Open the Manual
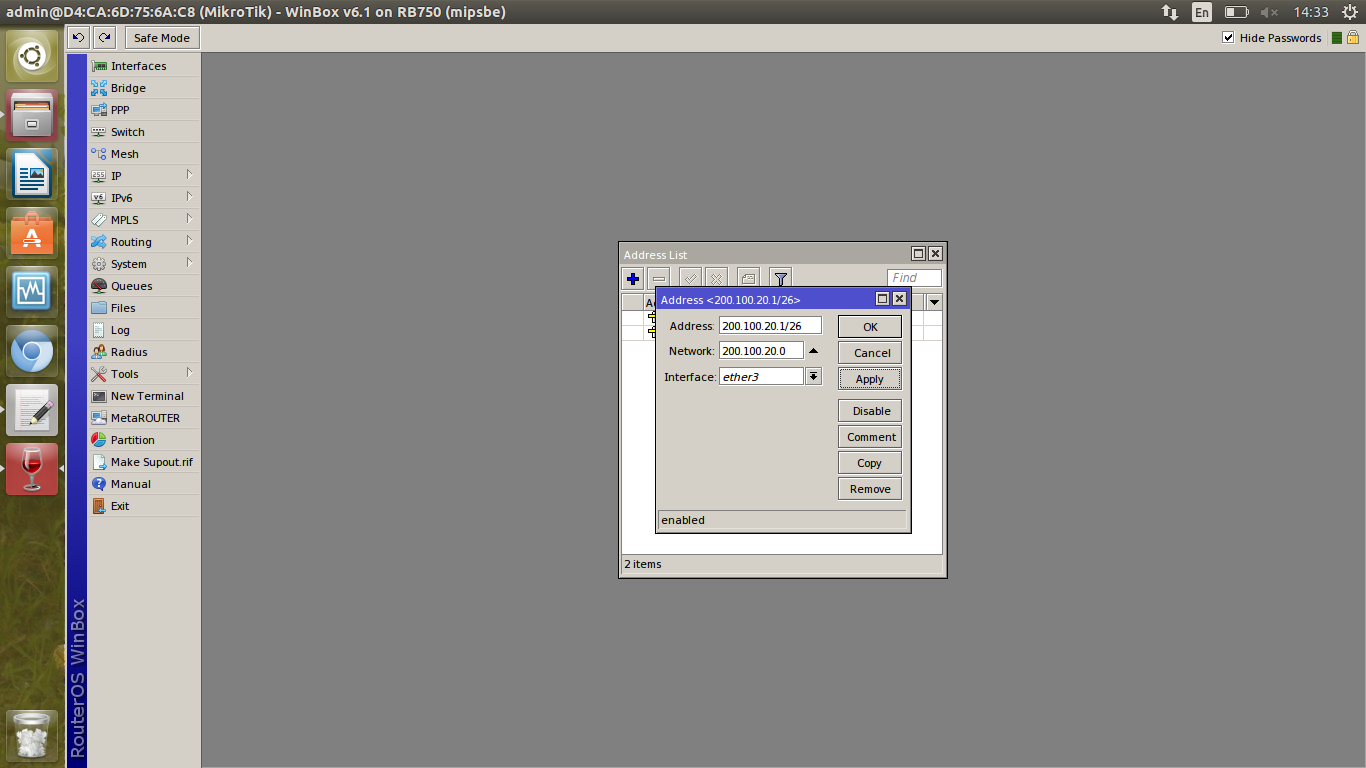The width and height of the screenshot is (1366, 768). click(x=144, y=484)
